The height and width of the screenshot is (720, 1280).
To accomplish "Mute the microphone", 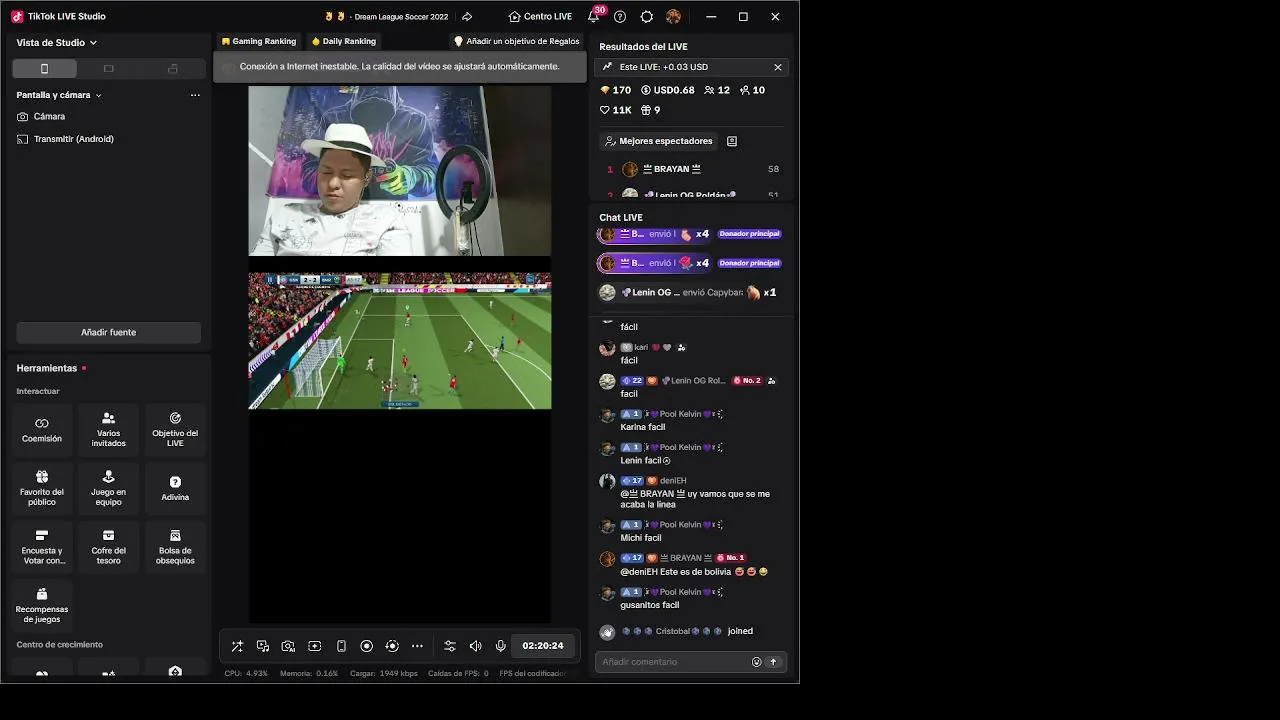I will pyautogui.click(x=500, y=646).
